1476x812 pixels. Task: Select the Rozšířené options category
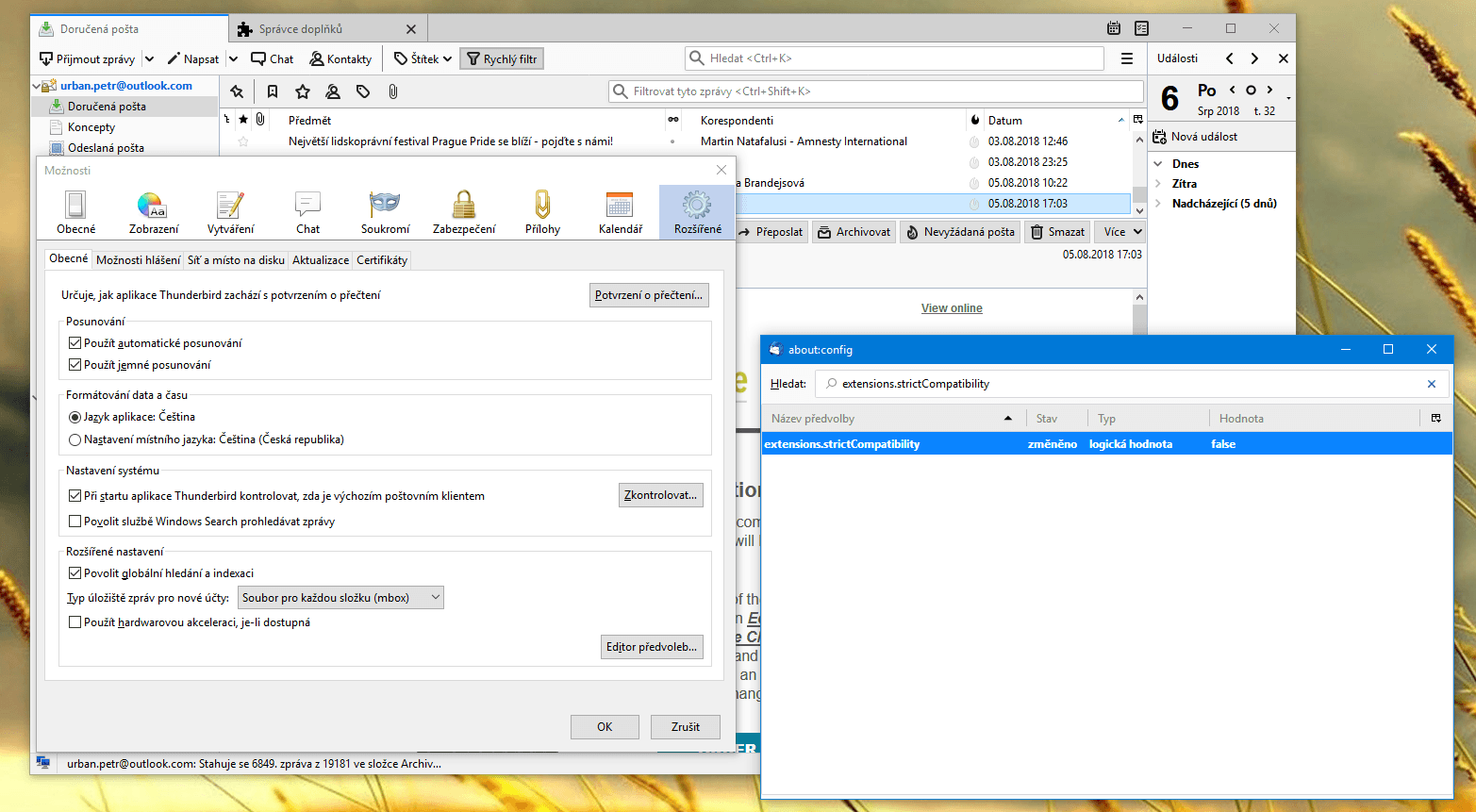pos(697,211)
